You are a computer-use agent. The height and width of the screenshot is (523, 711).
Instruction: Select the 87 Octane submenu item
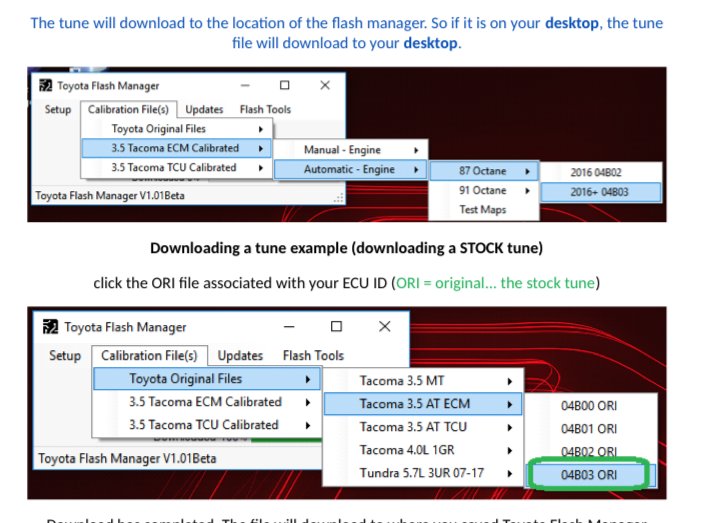484,171
